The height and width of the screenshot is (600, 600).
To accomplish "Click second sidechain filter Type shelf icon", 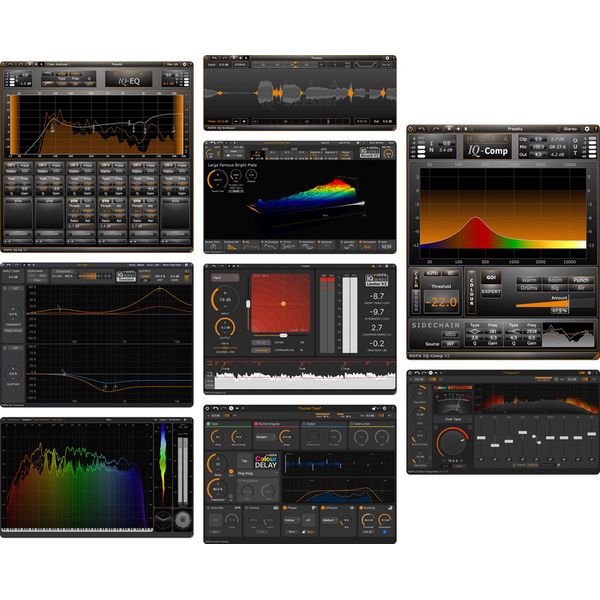I will coord(514,331).
